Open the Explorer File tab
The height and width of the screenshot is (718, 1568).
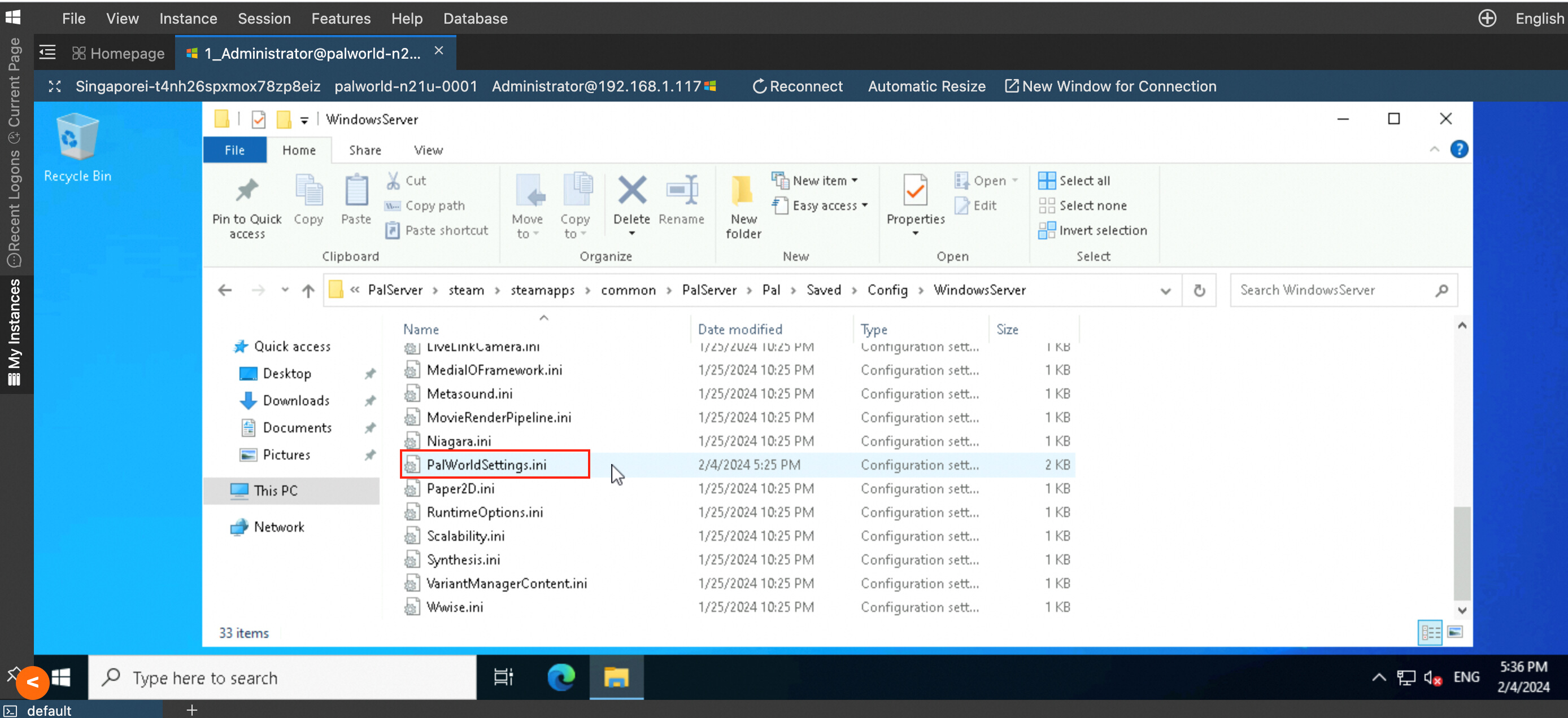(234, 150)
